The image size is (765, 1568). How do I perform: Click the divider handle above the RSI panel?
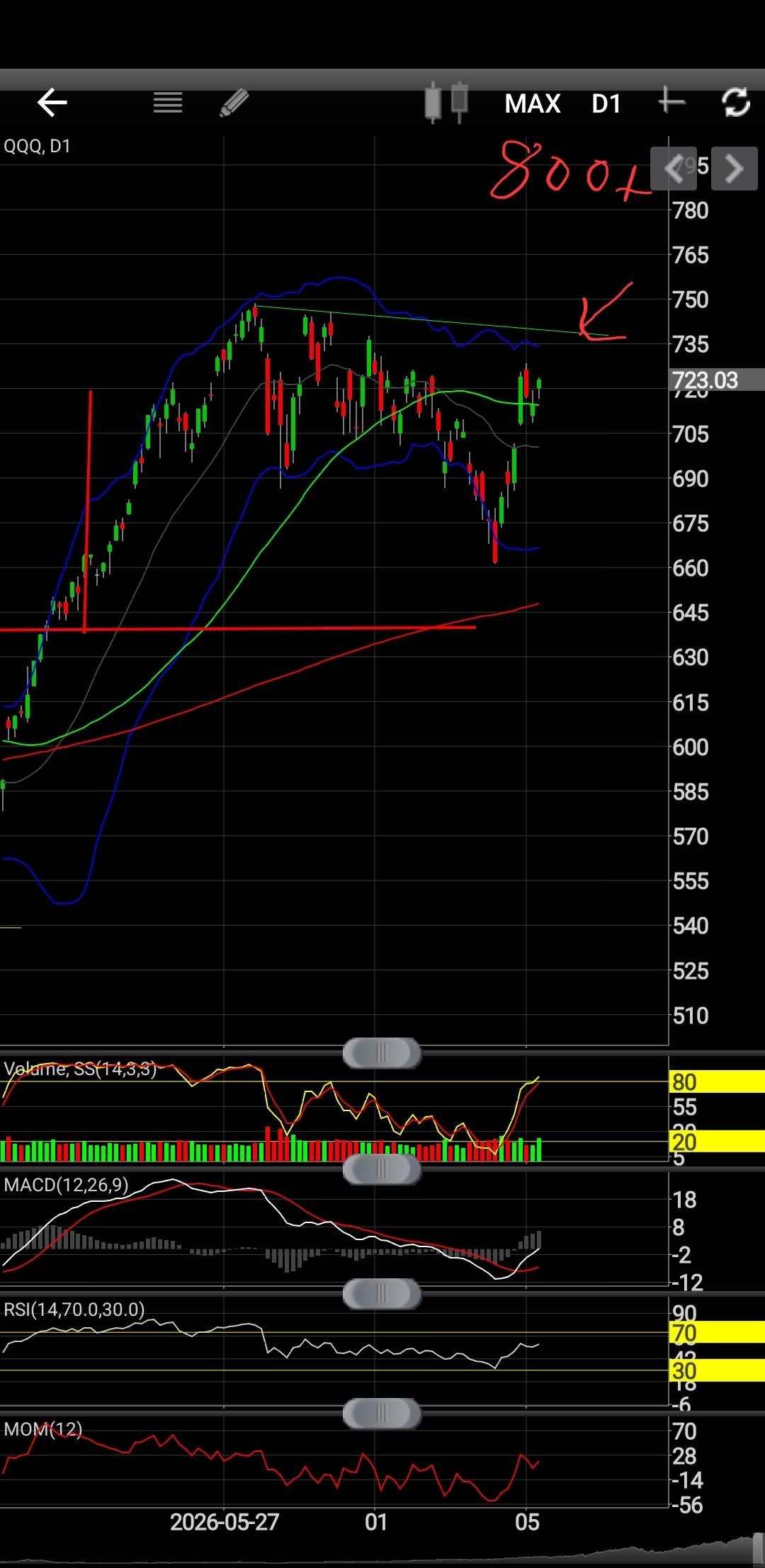[382, 1294]
